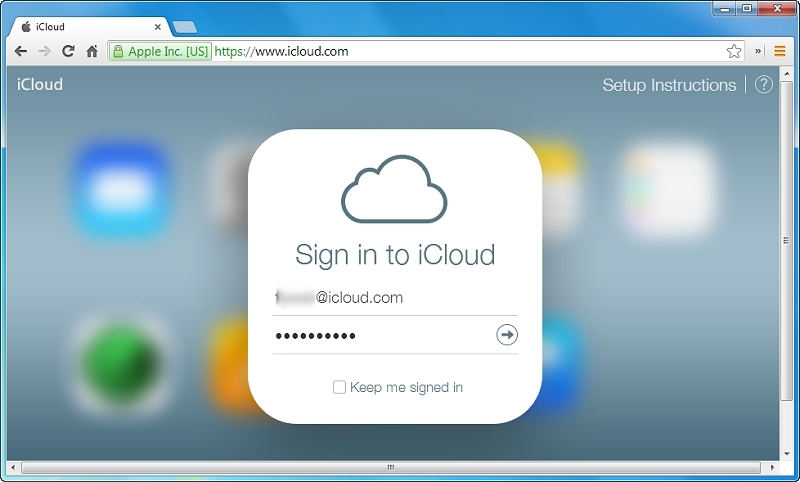The image size is (800, 482).
Task: Click the browser Forward arrow
Action: click(x=44, y=51)
